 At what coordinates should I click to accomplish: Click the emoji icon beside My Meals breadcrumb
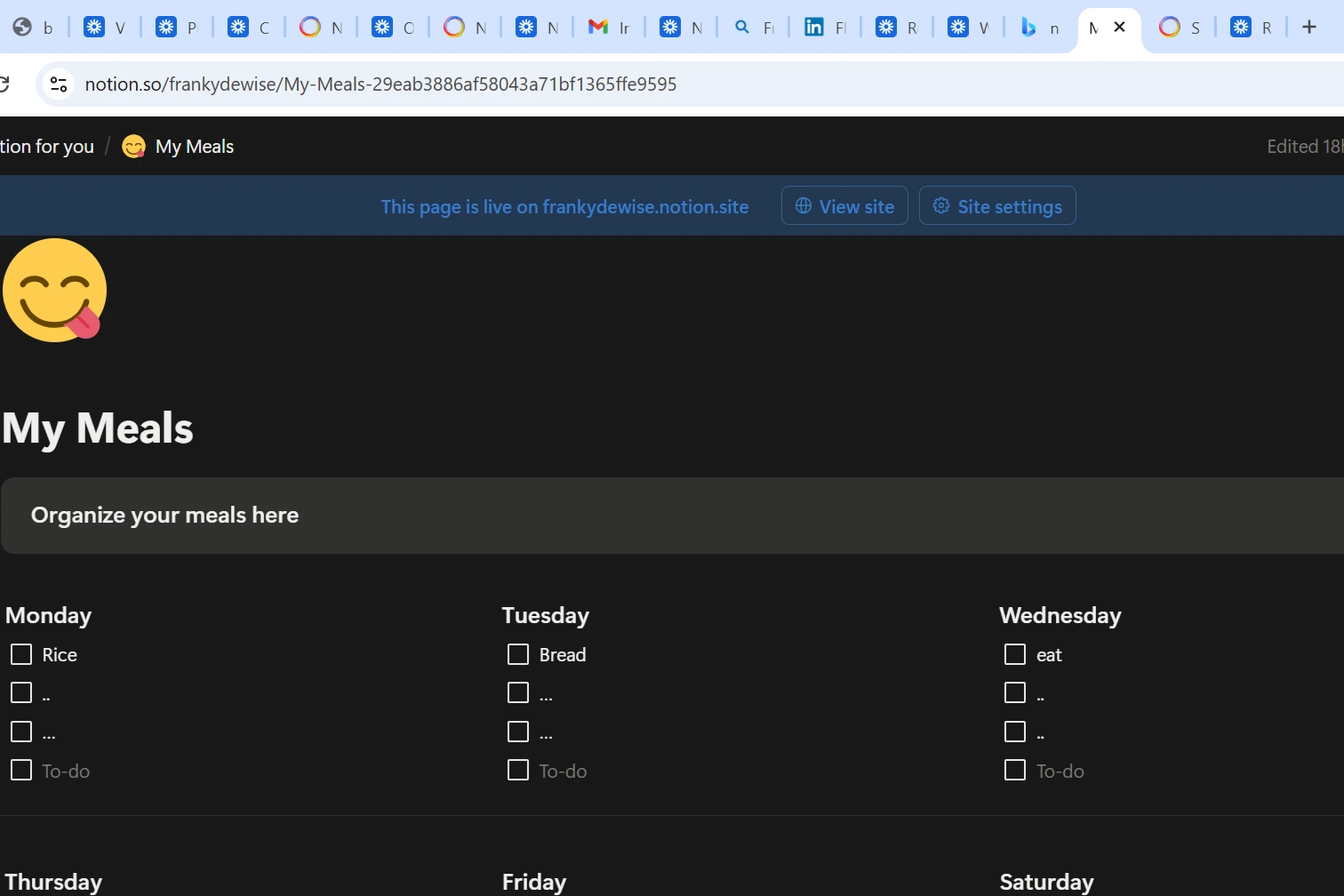coord(133,146)
